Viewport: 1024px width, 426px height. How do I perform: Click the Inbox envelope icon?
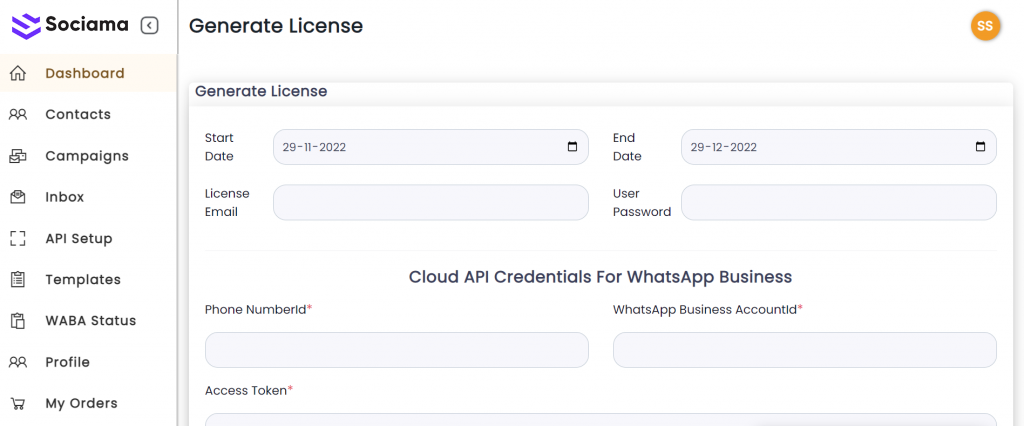click(x=17, y=197)
